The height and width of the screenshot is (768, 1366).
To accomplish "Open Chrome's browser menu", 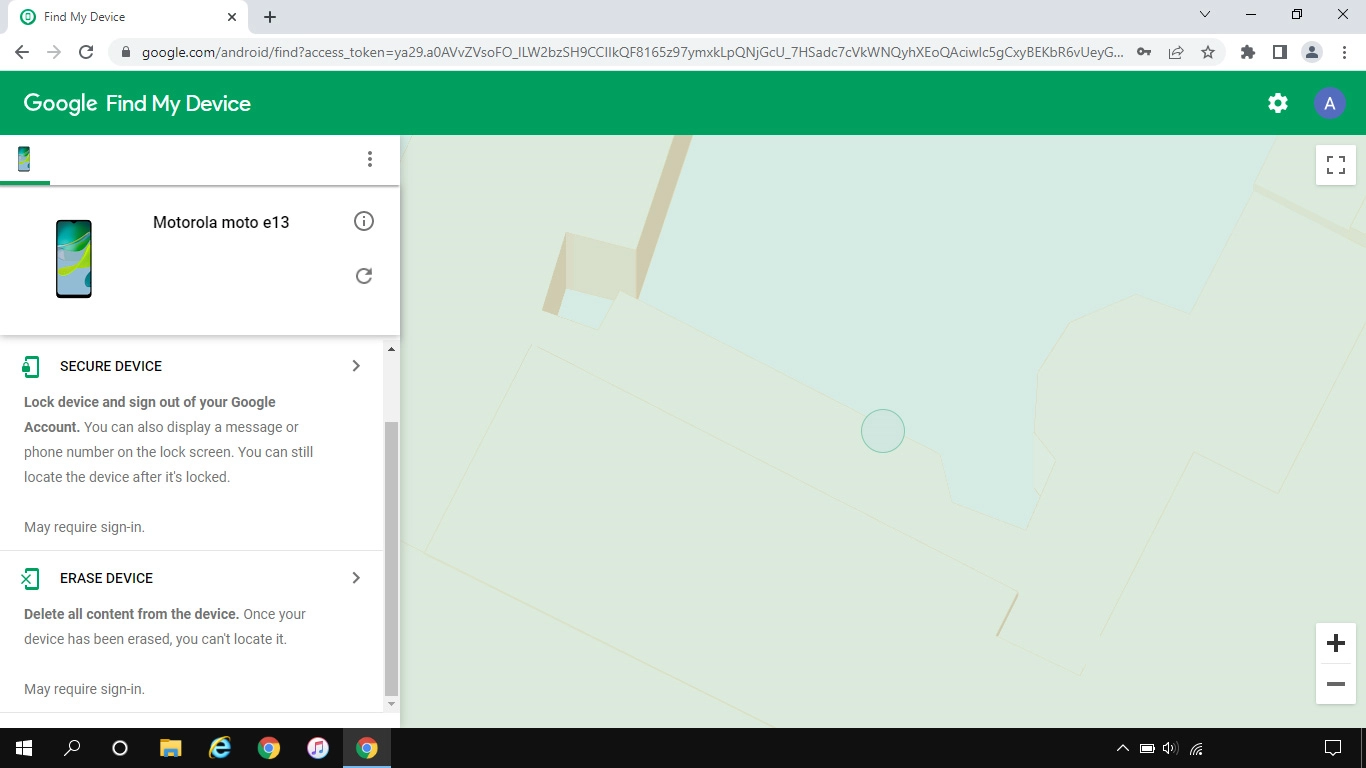I will pyautogui.click(x=1343, y=51).
